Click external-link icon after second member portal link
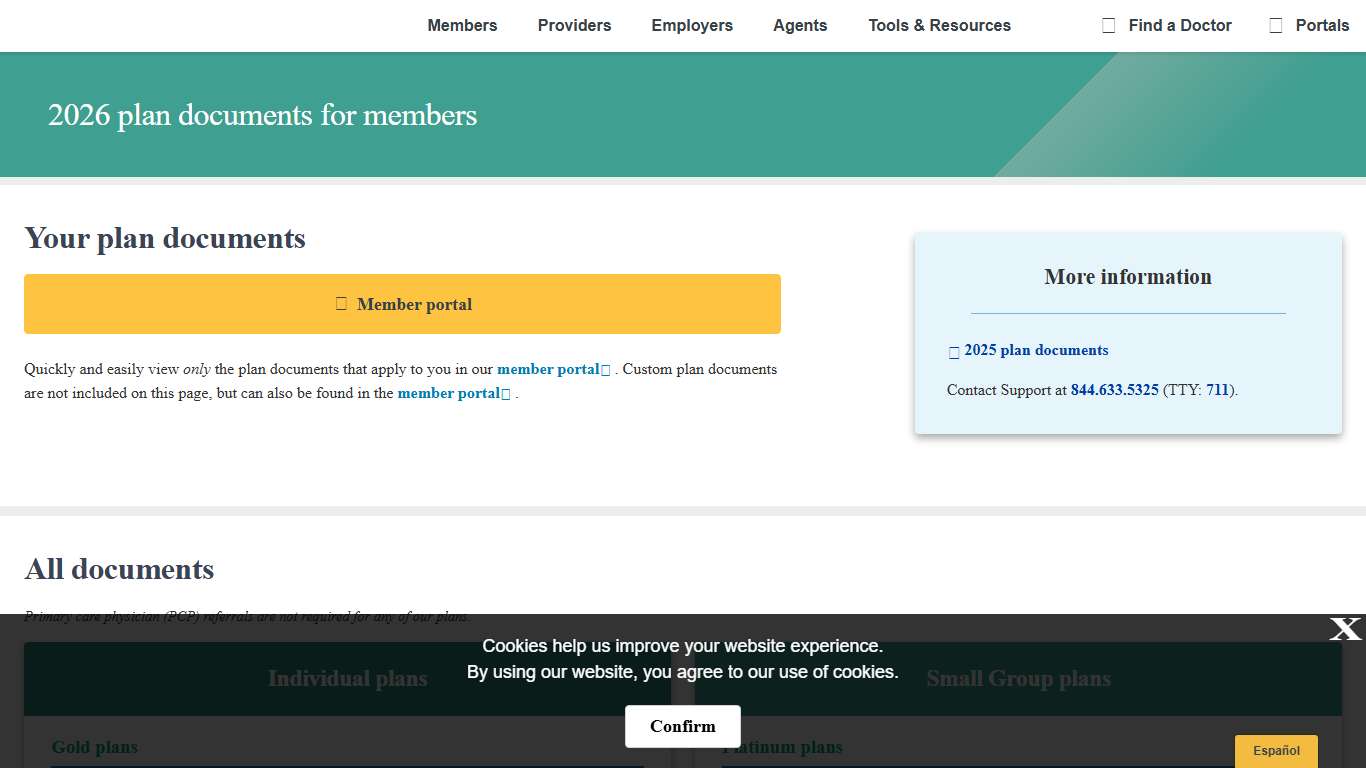 click(506, 394)
